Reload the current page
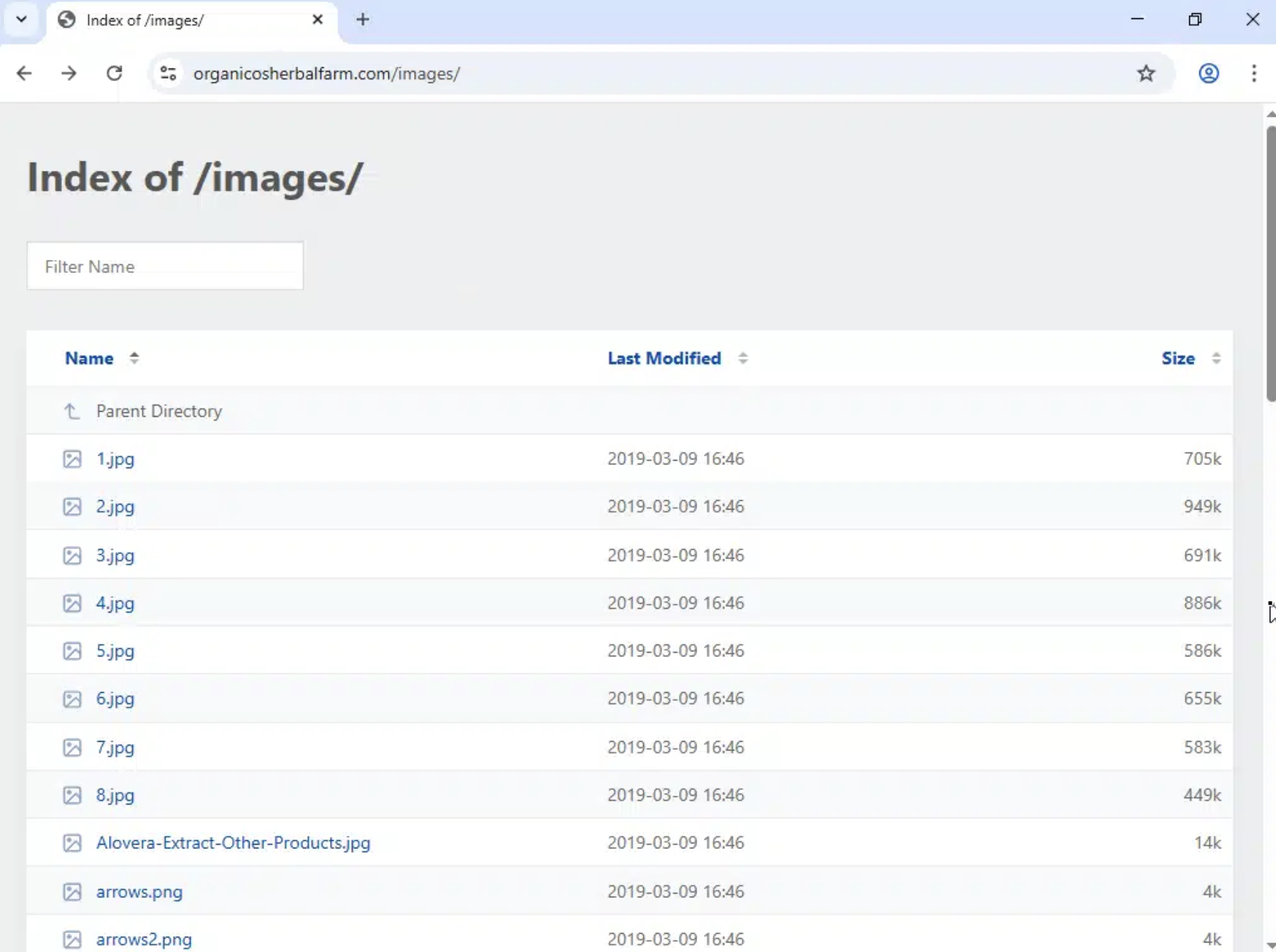1276x952 pixels. pos(114,73)
